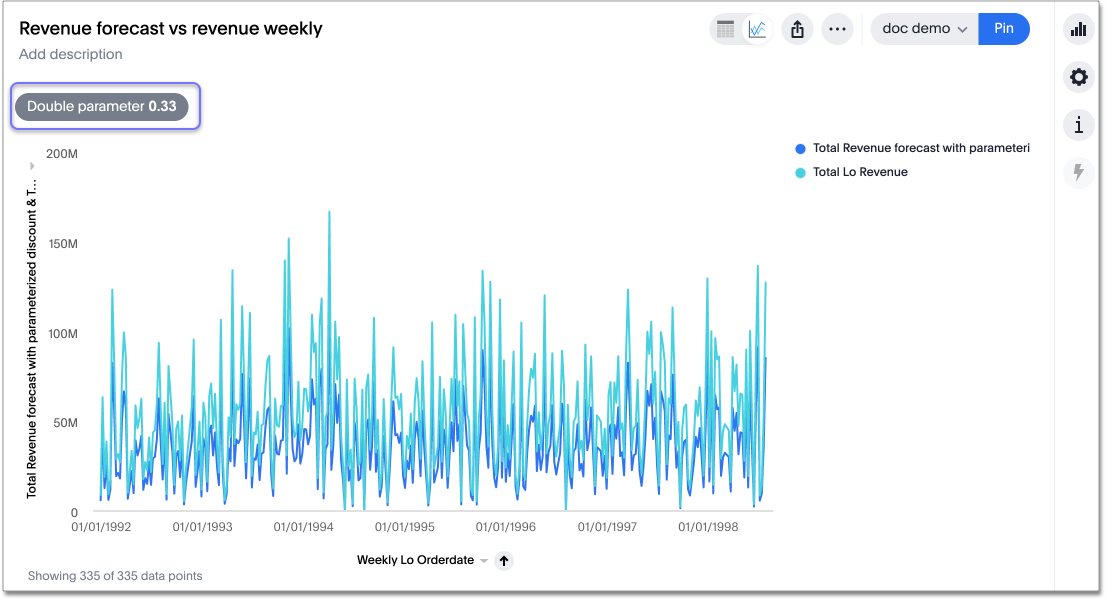Click dark blue legend color dot
The image size is (1106, 600).
click(x=800, y=148)
